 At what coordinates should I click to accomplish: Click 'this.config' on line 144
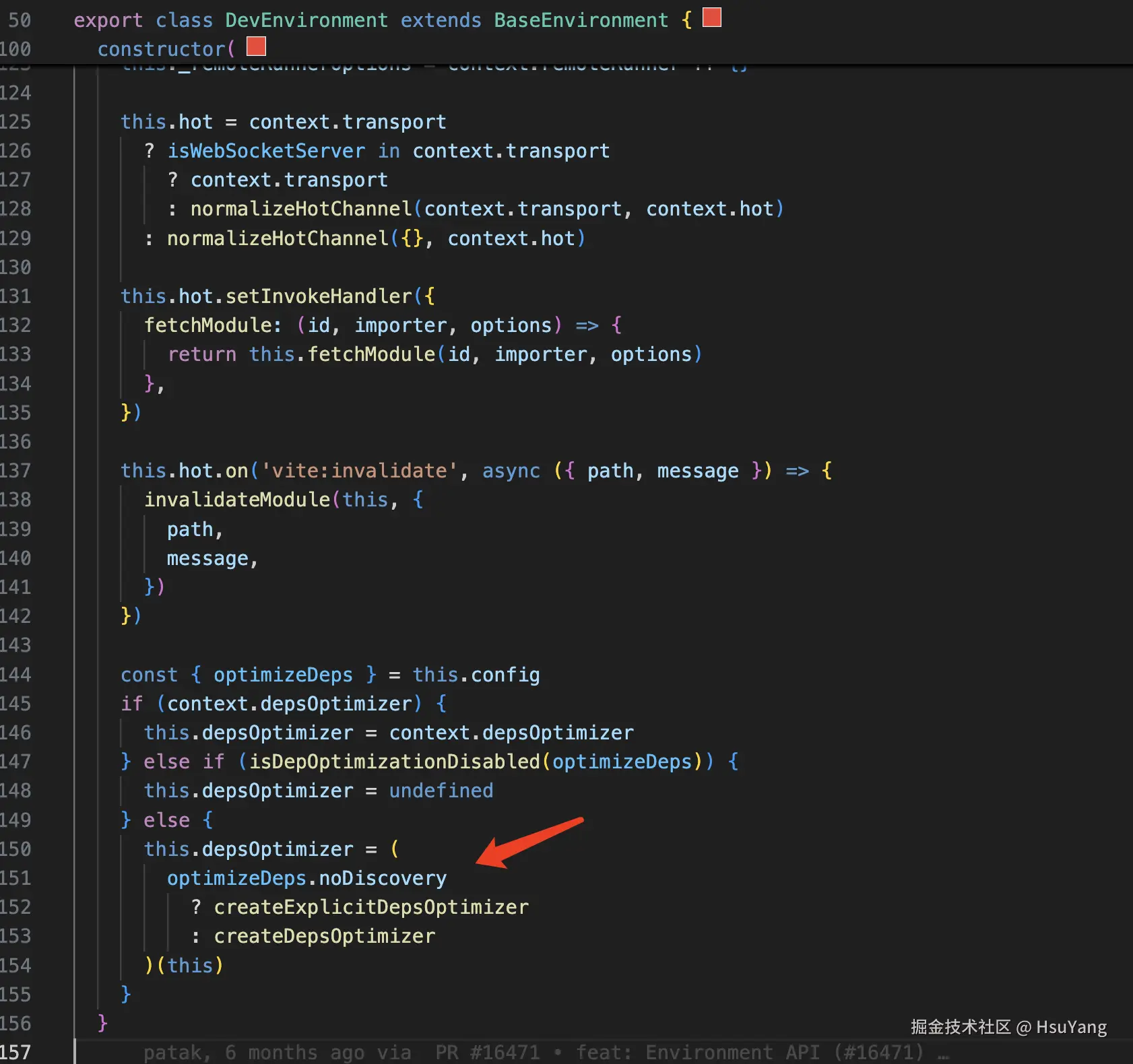(476, 675)
